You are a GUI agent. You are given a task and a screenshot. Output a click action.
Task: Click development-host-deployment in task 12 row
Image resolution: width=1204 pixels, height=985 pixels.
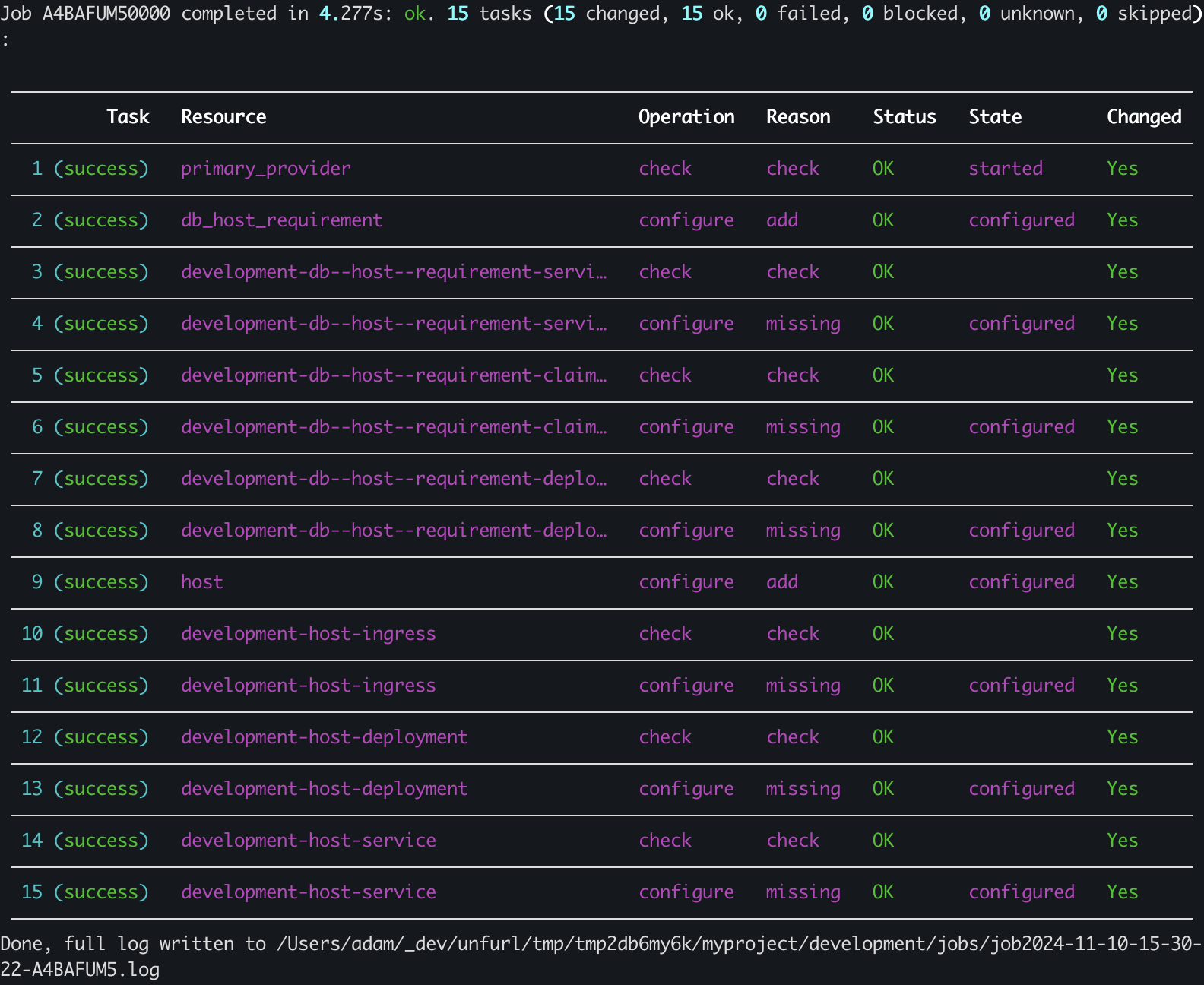point(325,737)
